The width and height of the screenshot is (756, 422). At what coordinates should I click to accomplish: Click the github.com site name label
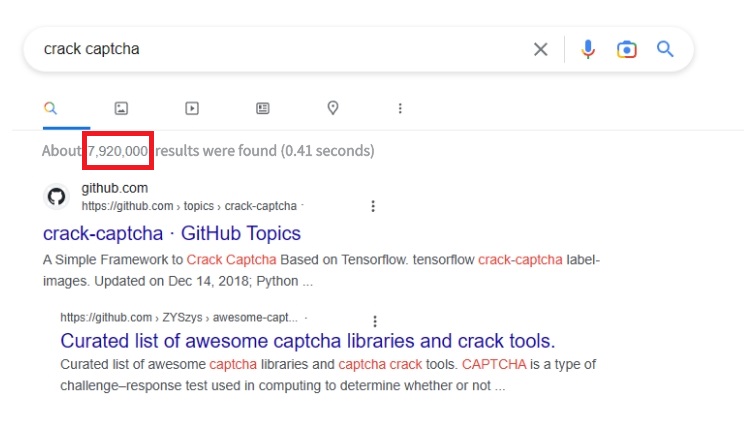coord(115,188)
